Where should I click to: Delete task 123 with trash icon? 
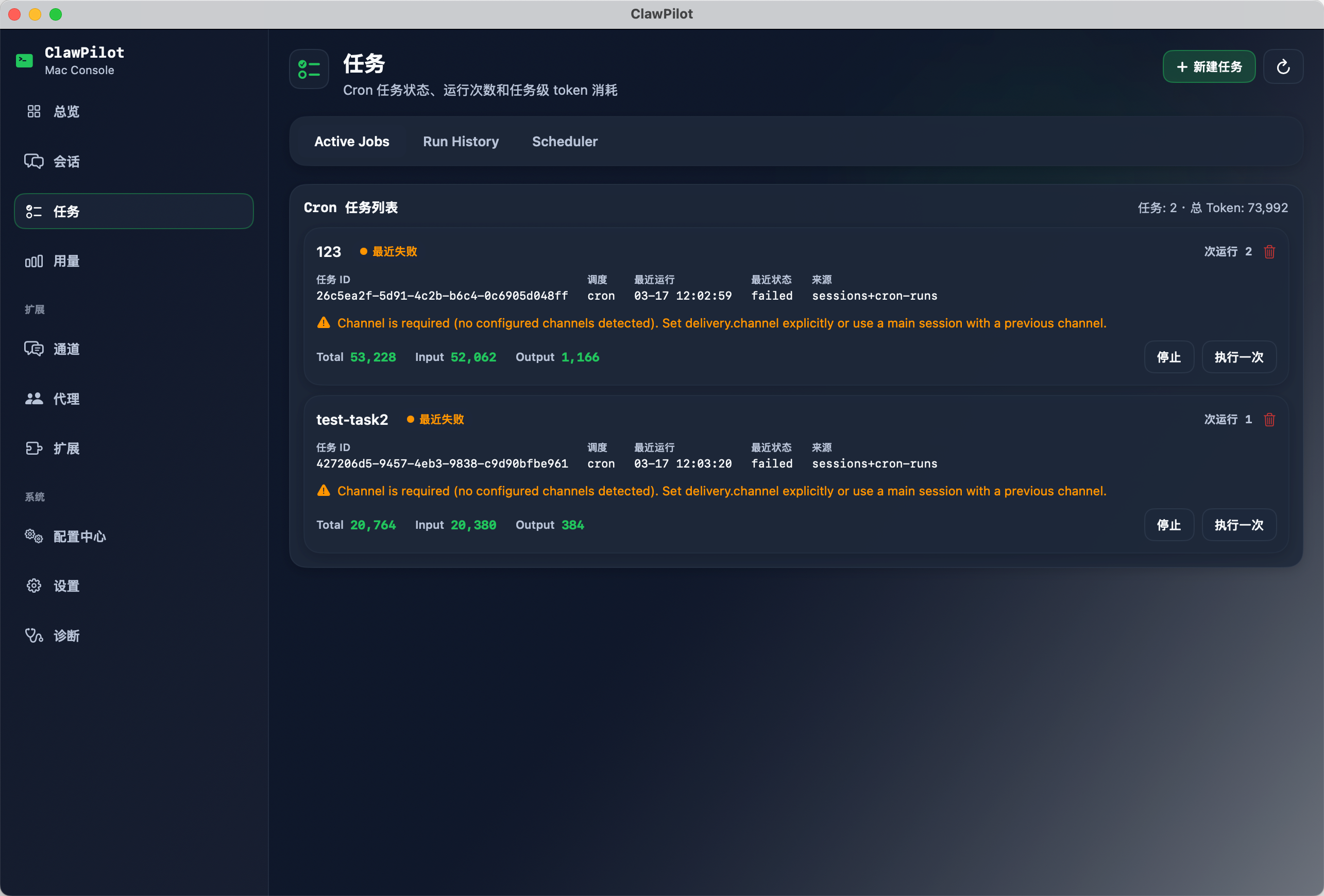point(1269,251)
